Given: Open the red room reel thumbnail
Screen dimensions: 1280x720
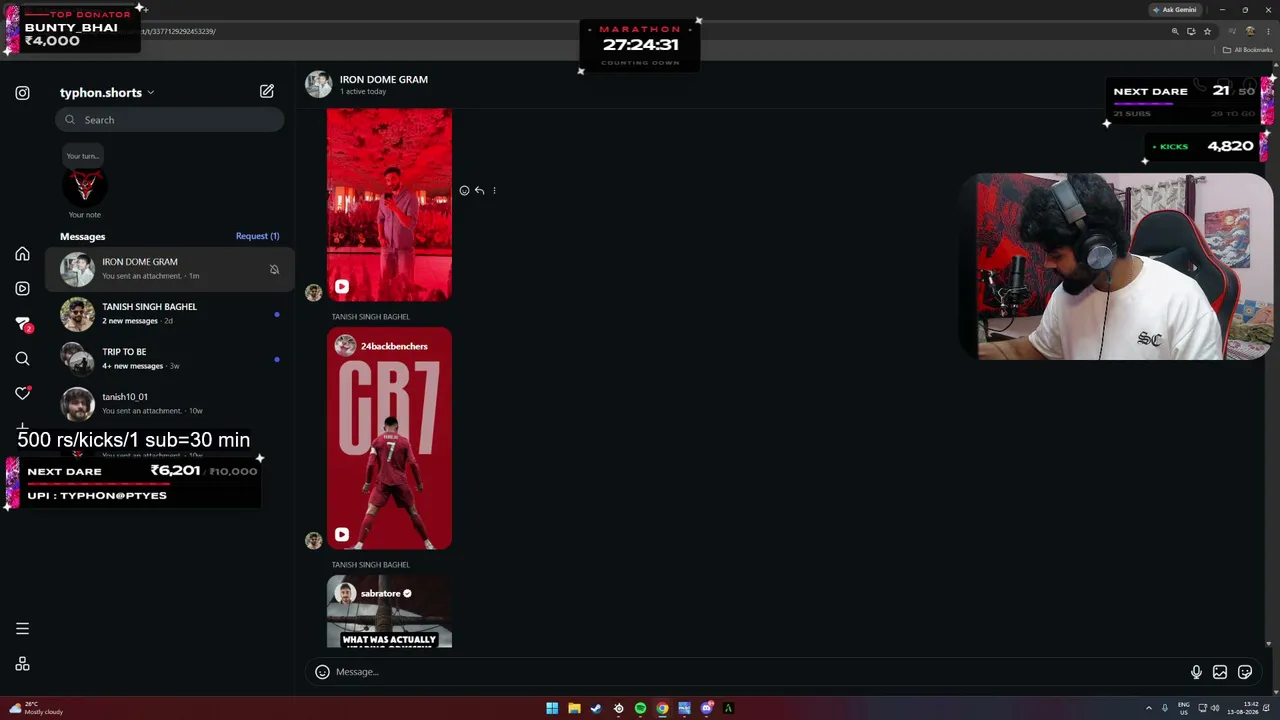Looking at the screenshot, I should (389, 205).
